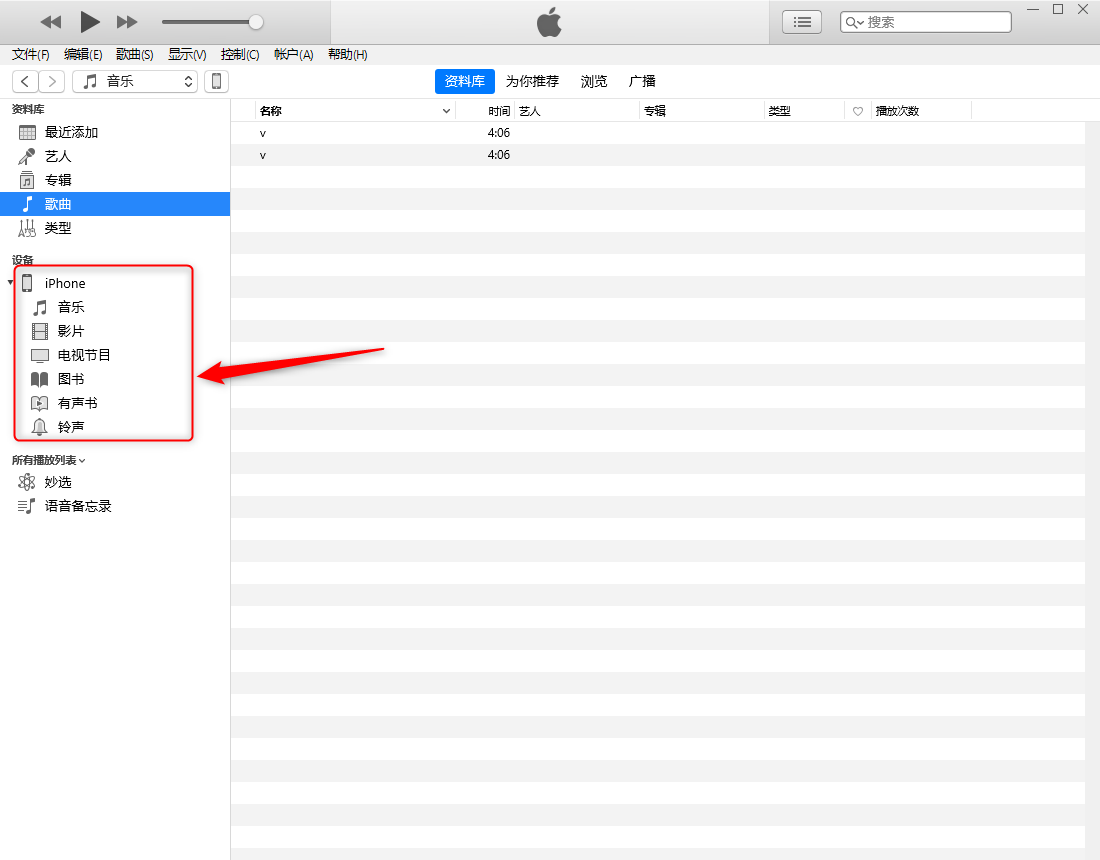Open the 帐户(A) menu
1100x860 pixels.
[x=293, y=55]
